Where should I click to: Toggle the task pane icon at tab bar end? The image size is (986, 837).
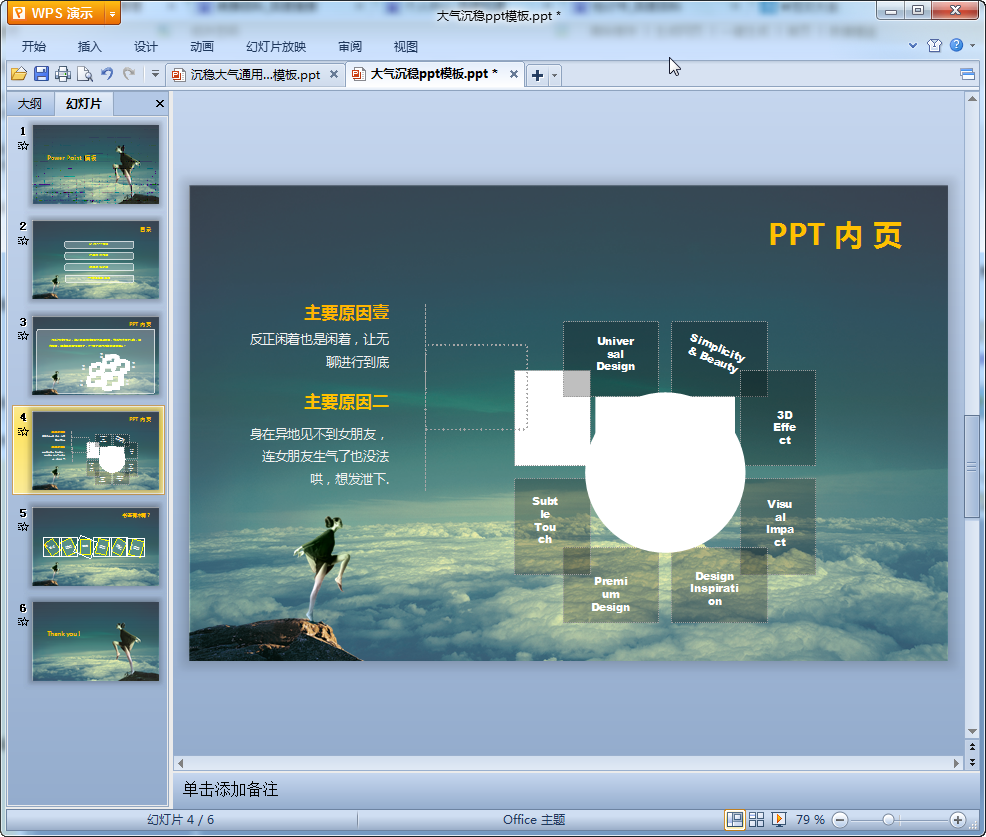click(x=967, y=75)
